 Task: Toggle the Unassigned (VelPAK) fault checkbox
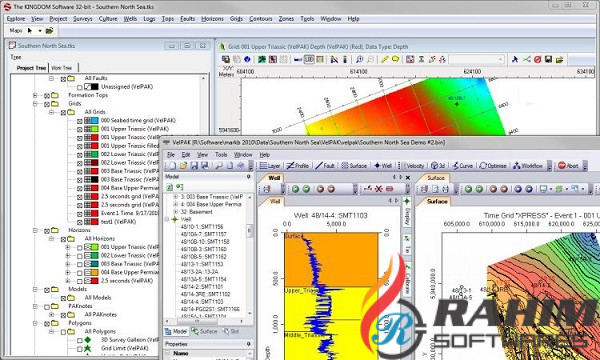coord(80,87)
